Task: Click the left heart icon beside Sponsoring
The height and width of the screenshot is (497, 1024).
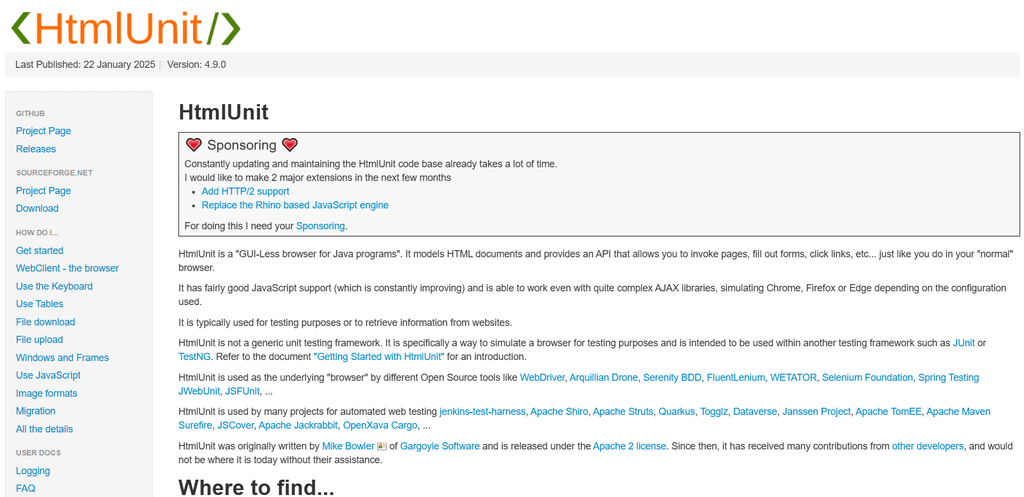Action: click(194, 145)
